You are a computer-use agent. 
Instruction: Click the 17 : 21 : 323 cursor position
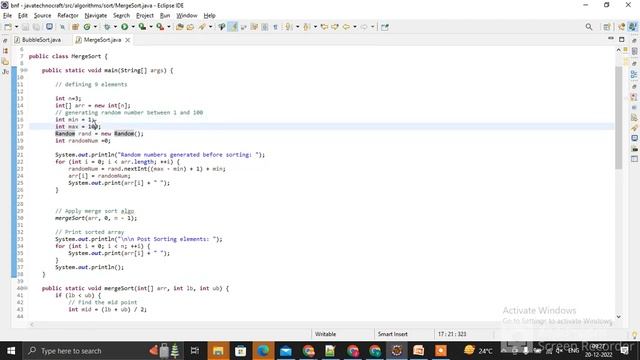coord(452,334)
